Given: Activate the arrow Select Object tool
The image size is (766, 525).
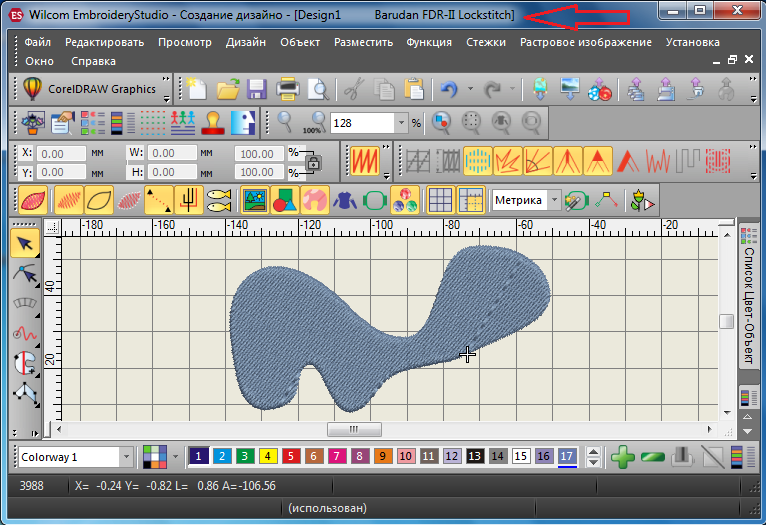Looking at the screenshot, I should coord(24,243).
